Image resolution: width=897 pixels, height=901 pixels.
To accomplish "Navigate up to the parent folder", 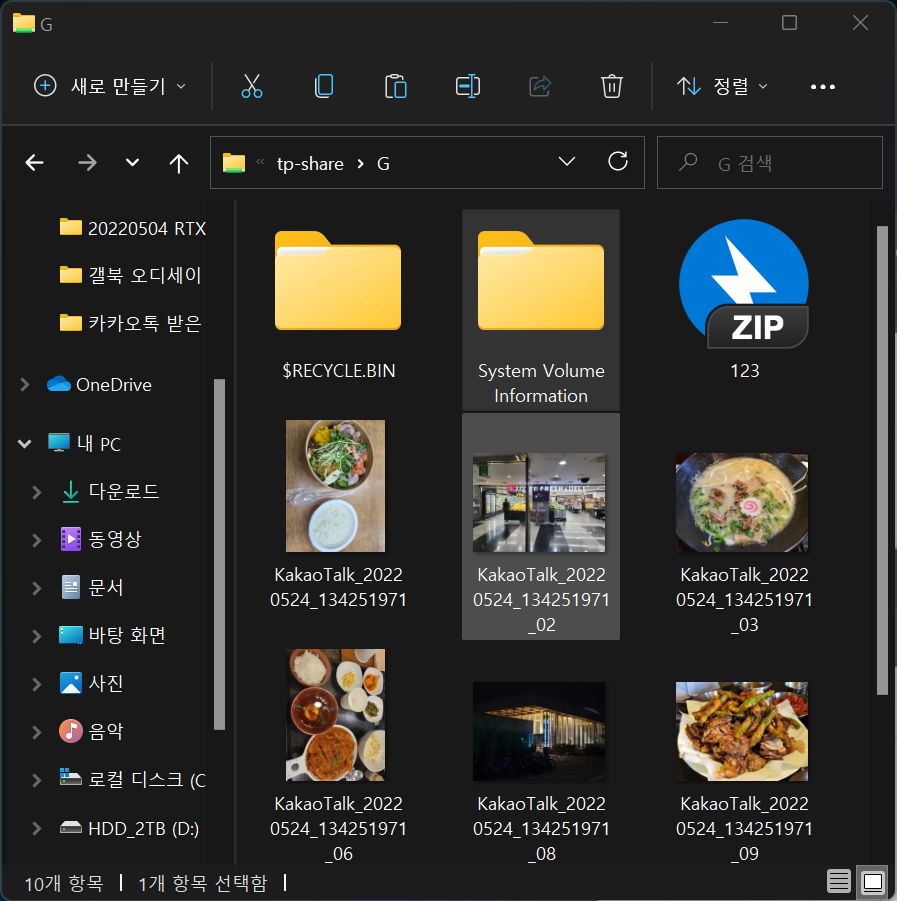I will coord(178,162).
